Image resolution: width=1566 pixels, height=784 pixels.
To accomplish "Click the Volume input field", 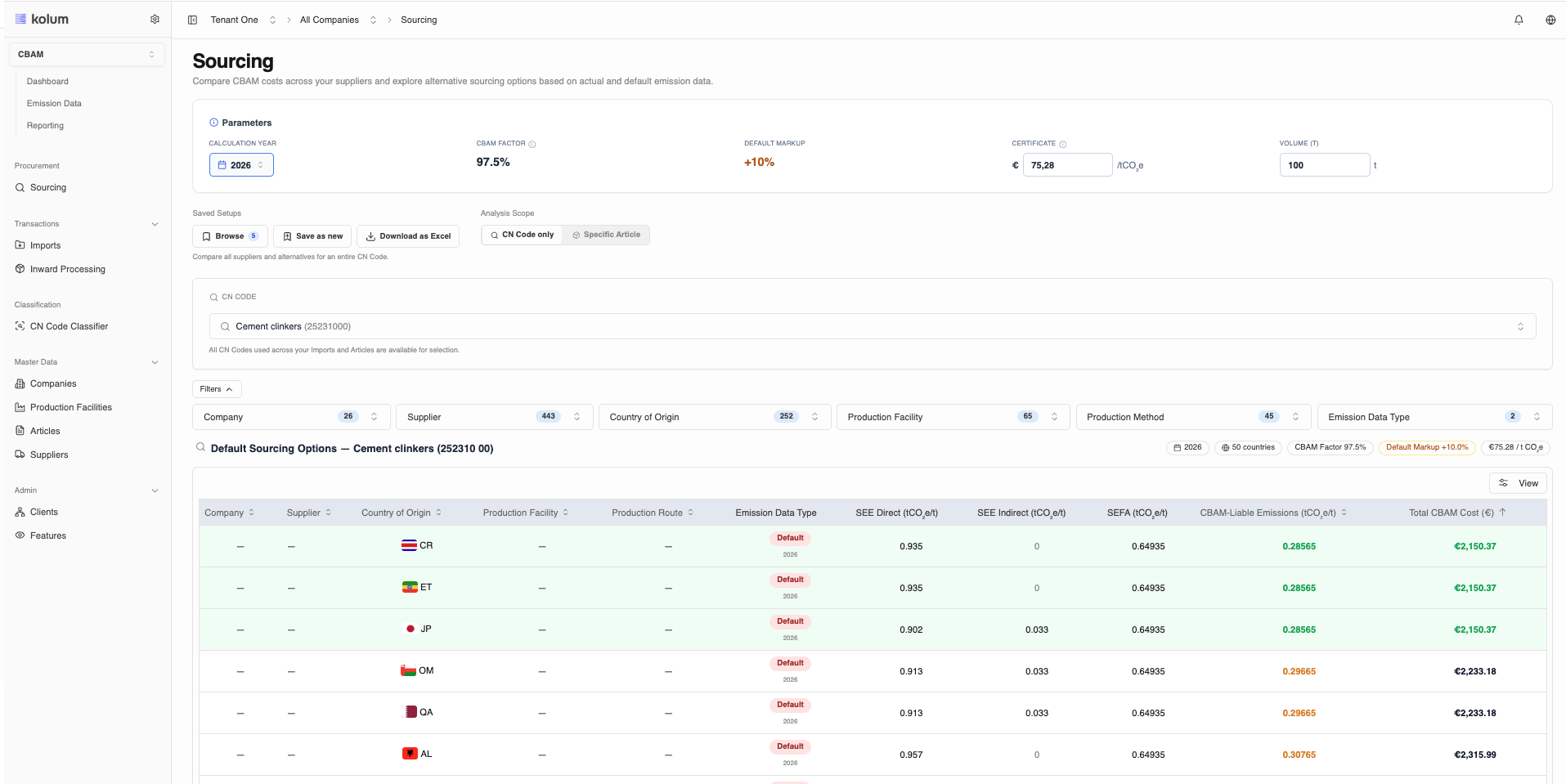I will [x=1324, y=165].
